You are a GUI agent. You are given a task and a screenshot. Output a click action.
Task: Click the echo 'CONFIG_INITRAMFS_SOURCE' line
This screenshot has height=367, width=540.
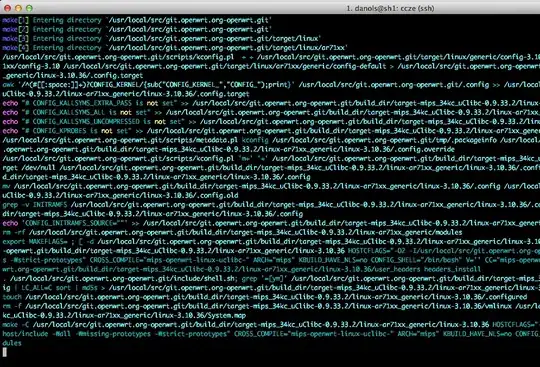(271, 223)
